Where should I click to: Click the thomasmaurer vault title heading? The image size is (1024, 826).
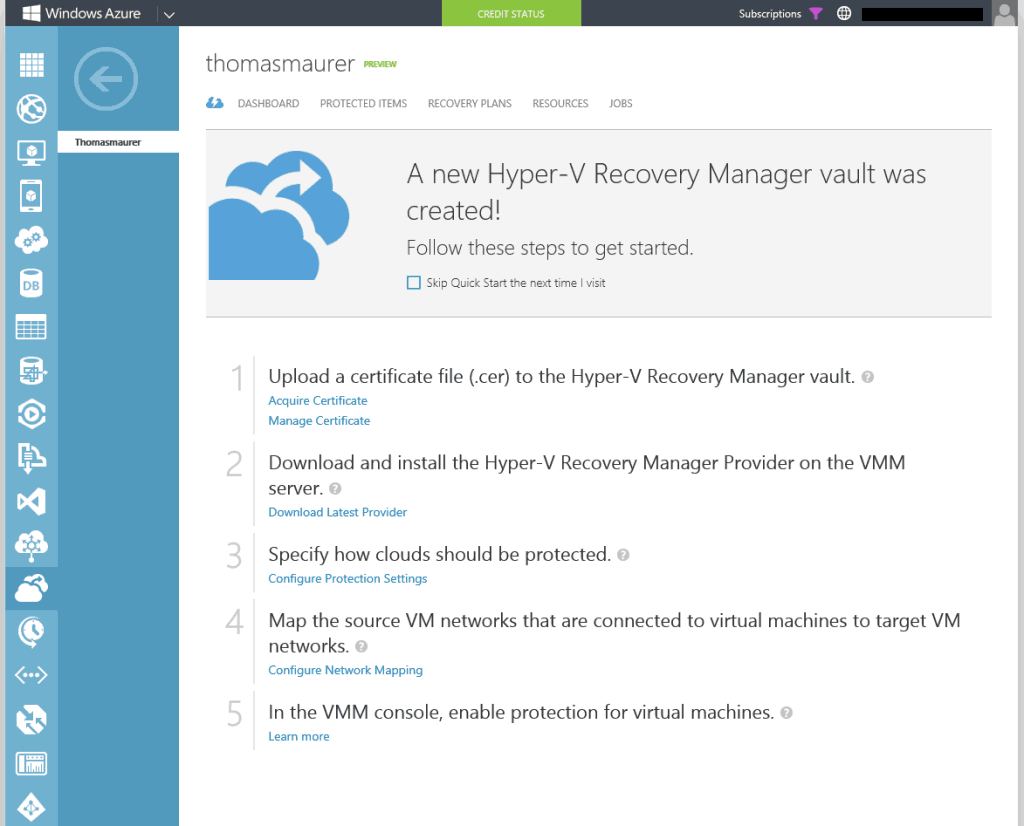280,63
